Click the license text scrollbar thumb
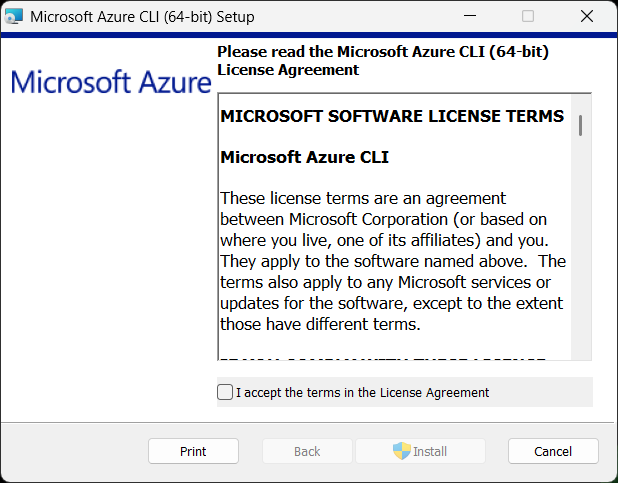Viewport: 618px width, 483px height. [x=580, y=124]
